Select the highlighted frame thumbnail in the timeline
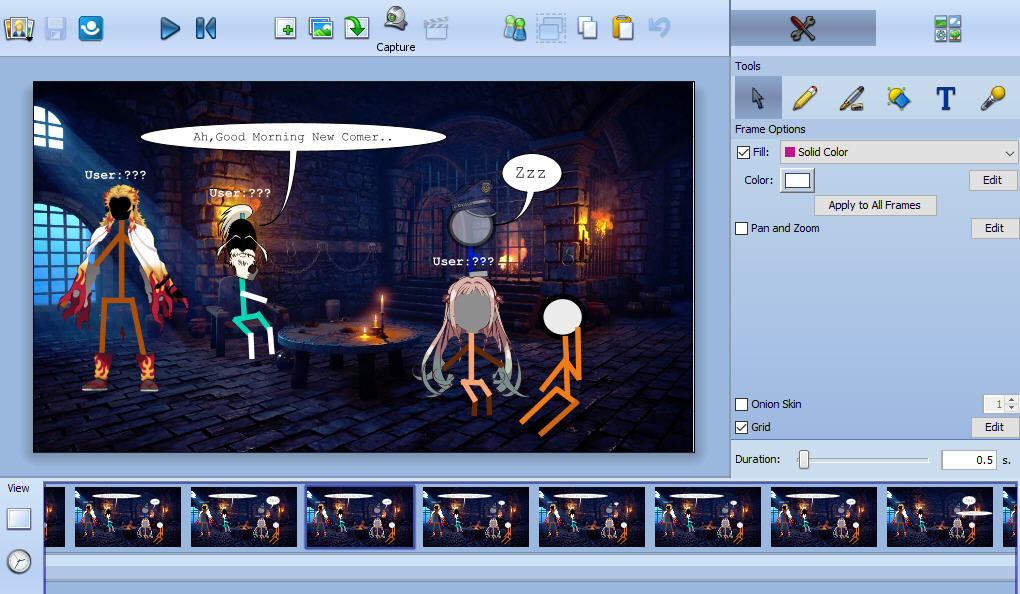This screenshot has width=1020, height=594. click(359, 516)
